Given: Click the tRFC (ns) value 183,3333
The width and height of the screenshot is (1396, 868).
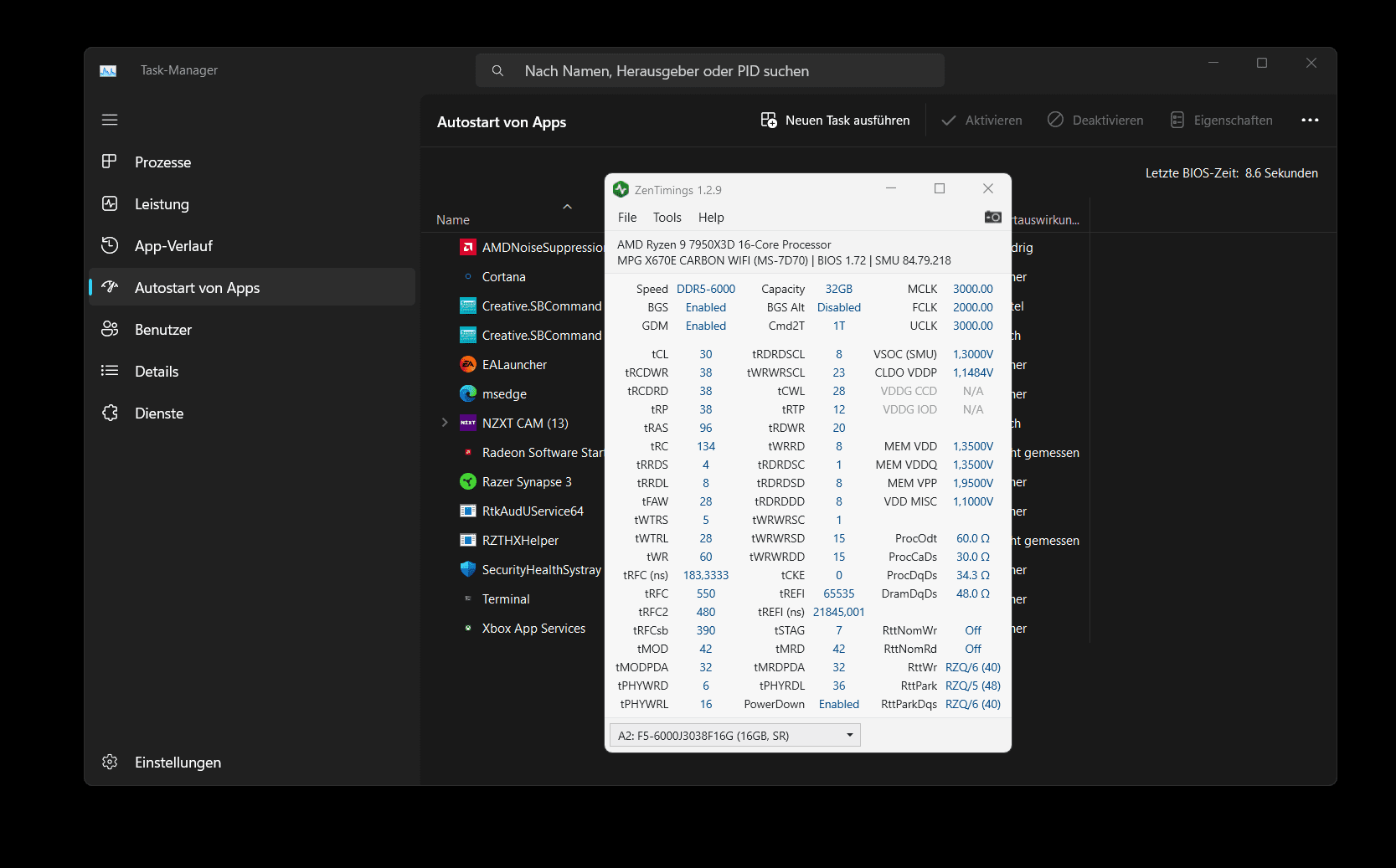Looking at the screenshot, I should 706,576.
